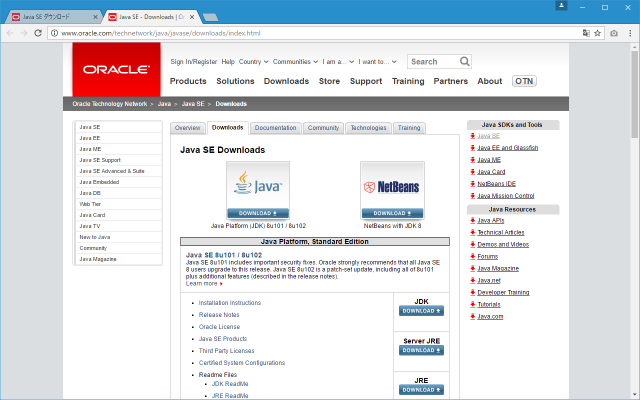
Task: Select Java SE Support in left sidebar
Action: click(100, 160)
